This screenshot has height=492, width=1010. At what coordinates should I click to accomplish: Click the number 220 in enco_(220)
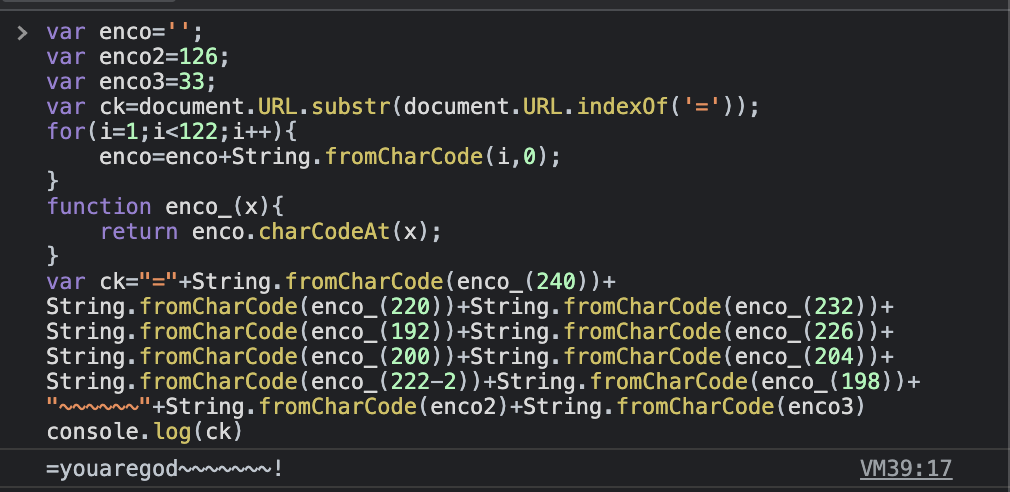[x=410, y=307]
